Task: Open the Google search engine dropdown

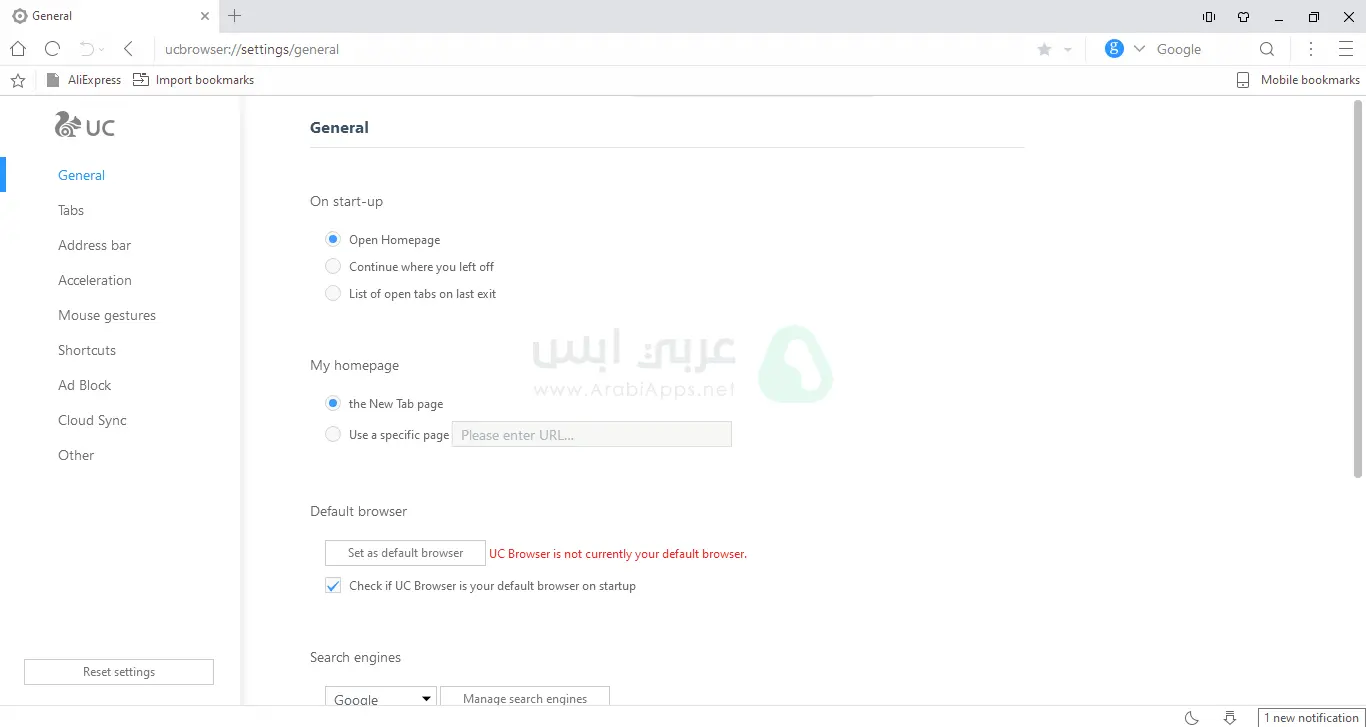Action: click(380, 699)
